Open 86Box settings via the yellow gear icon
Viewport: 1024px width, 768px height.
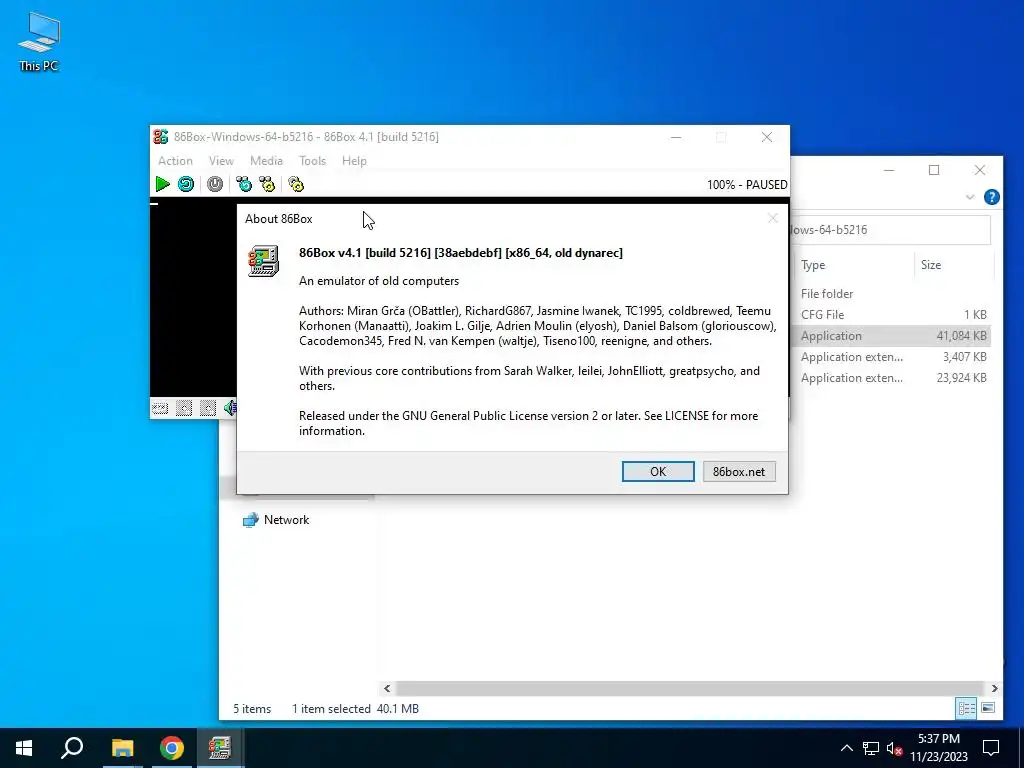click(296, 184)
